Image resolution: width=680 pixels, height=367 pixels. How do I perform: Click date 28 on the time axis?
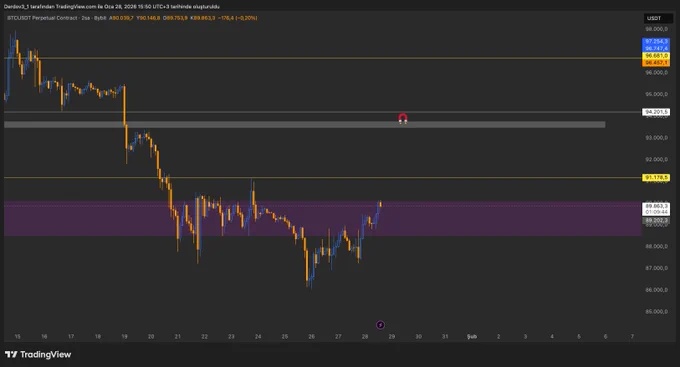pyautogui.click(x=365, y=337)
